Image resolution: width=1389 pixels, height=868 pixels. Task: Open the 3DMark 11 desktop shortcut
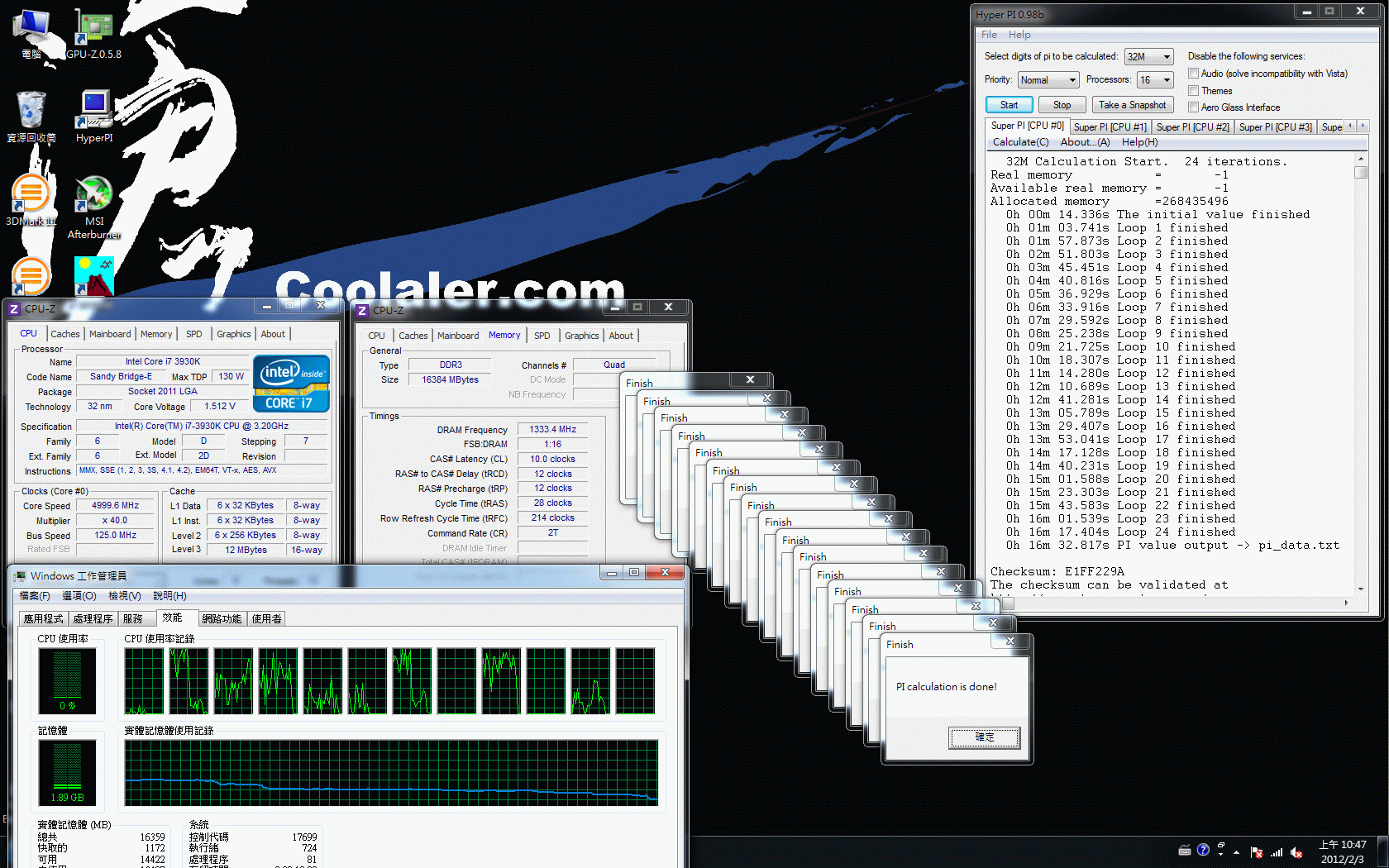pyautogui.click(x=31, y=200)
